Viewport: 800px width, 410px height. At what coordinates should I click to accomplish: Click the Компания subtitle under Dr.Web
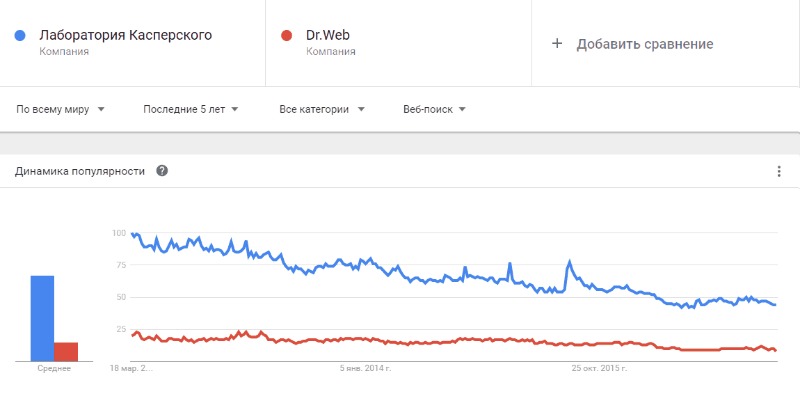pos(331,52)
